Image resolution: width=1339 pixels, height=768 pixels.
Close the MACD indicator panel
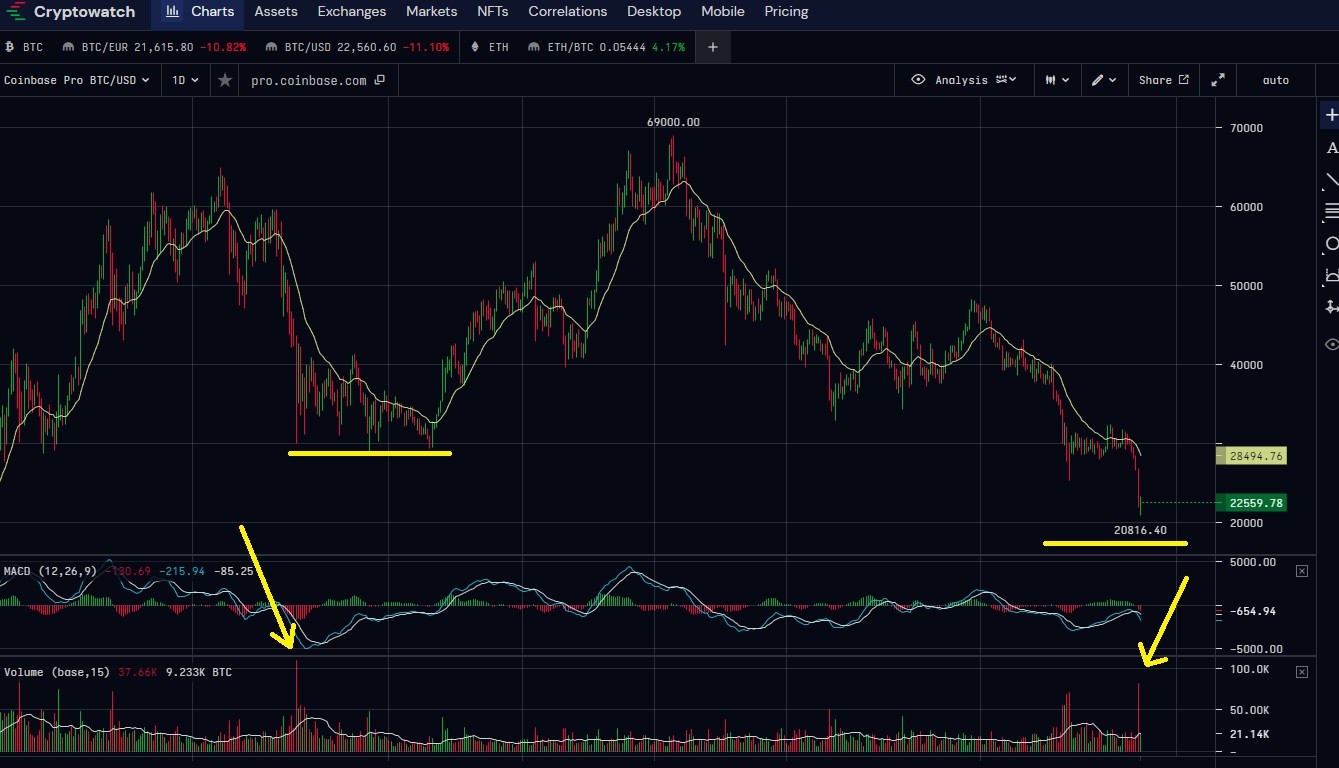pyautogui.click(x=1302, y=571)
